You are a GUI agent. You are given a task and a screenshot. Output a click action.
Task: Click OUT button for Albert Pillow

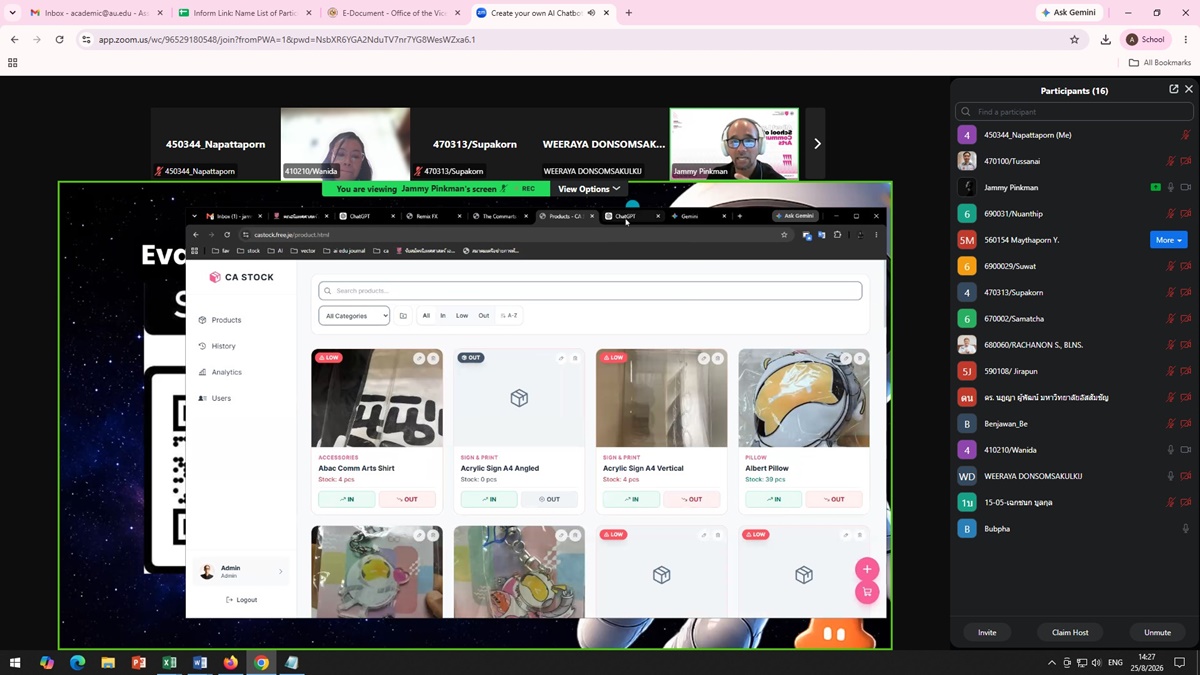833,499
